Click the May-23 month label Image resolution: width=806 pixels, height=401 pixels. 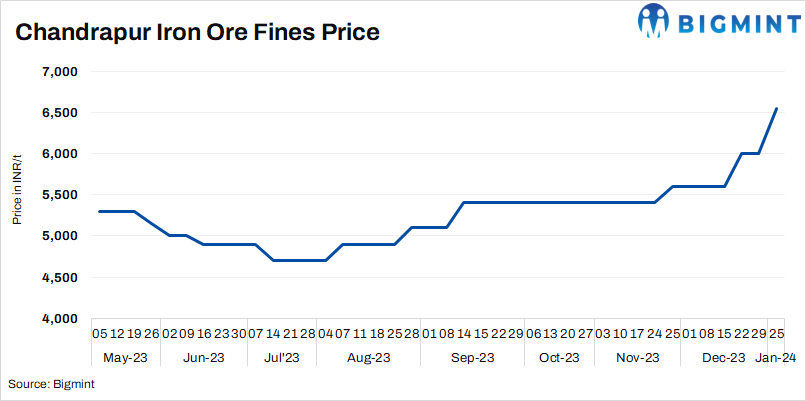[125, 358]
